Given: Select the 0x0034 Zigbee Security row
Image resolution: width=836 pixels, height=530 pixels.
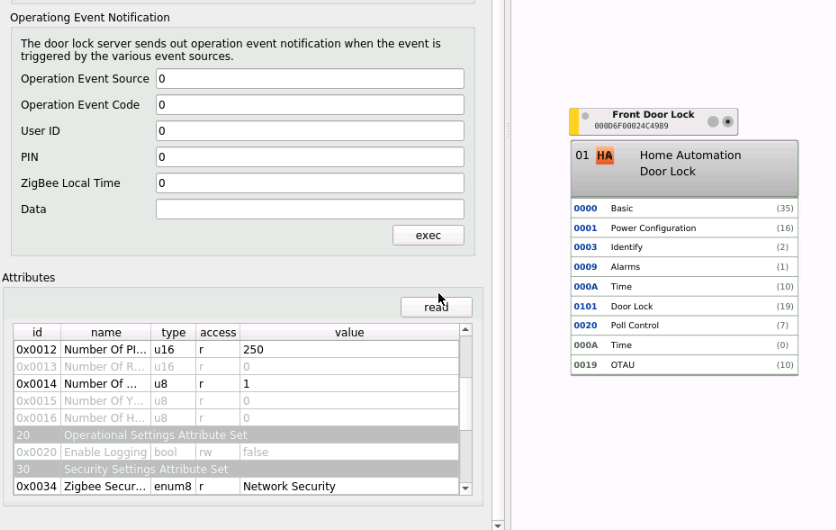Looking at the screenshot, I should (x=236, y=486).
